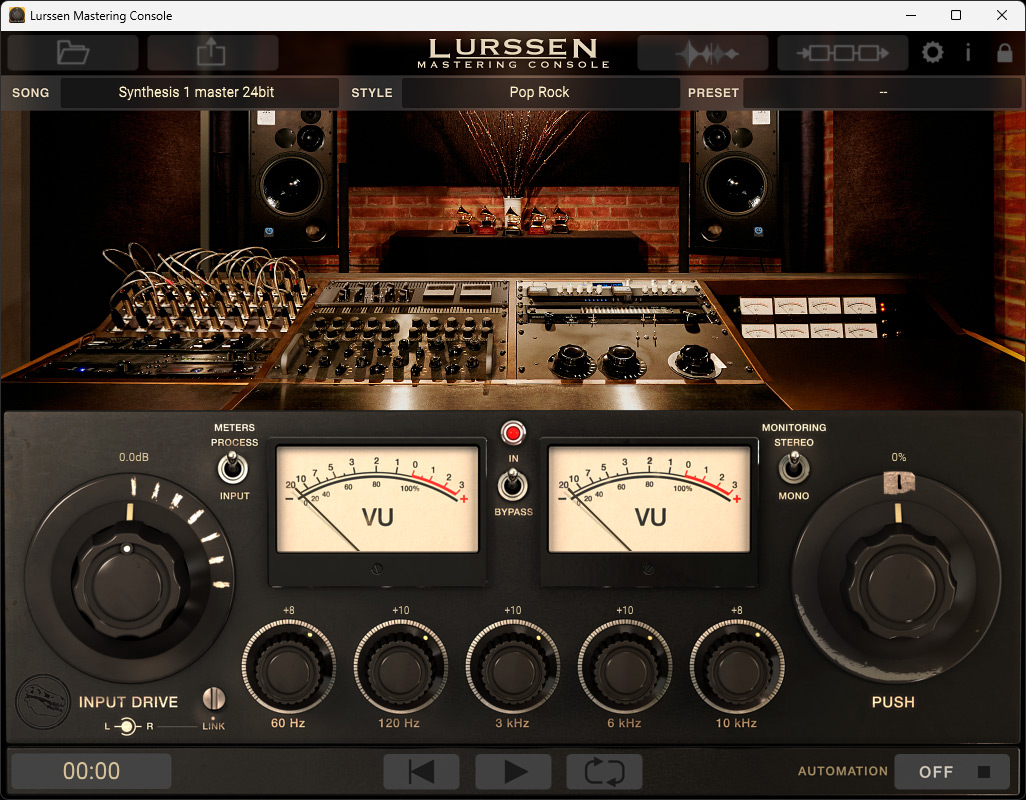The image size is (1026, 800).
Task: Flip the In/Bypass toggle switch
Action: (x=512, y=485)
